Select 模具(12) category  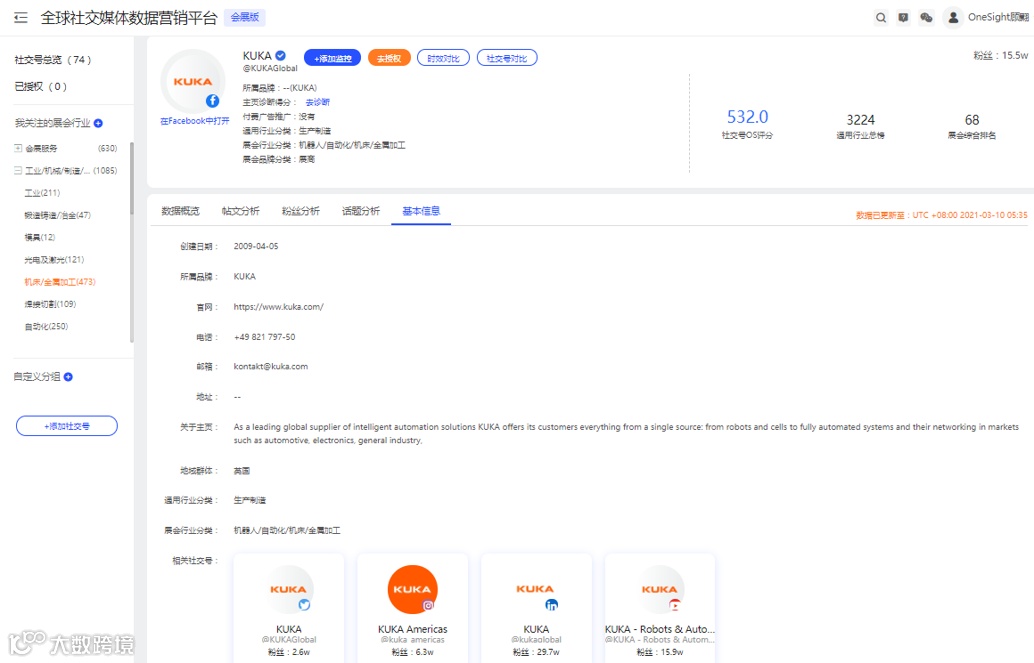click(40, 237)
